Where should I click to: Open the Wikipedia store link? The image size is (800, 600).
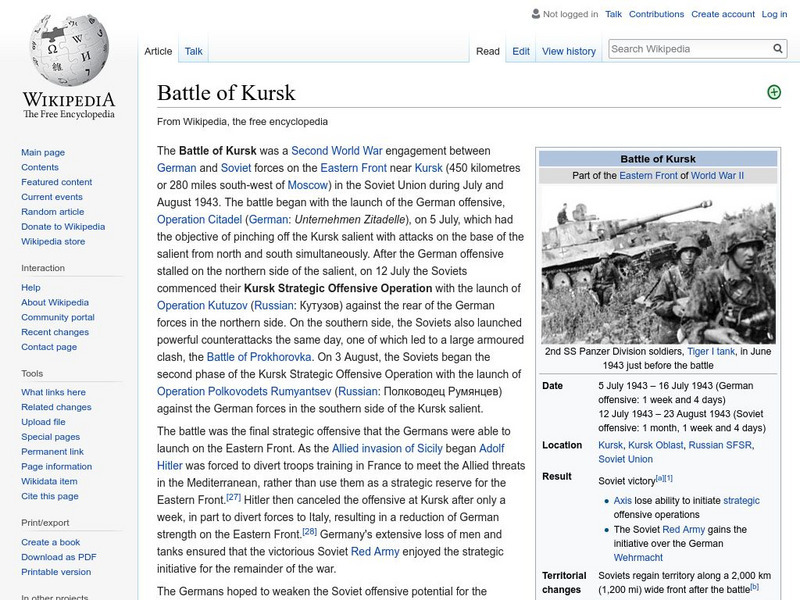click(53, 241)
